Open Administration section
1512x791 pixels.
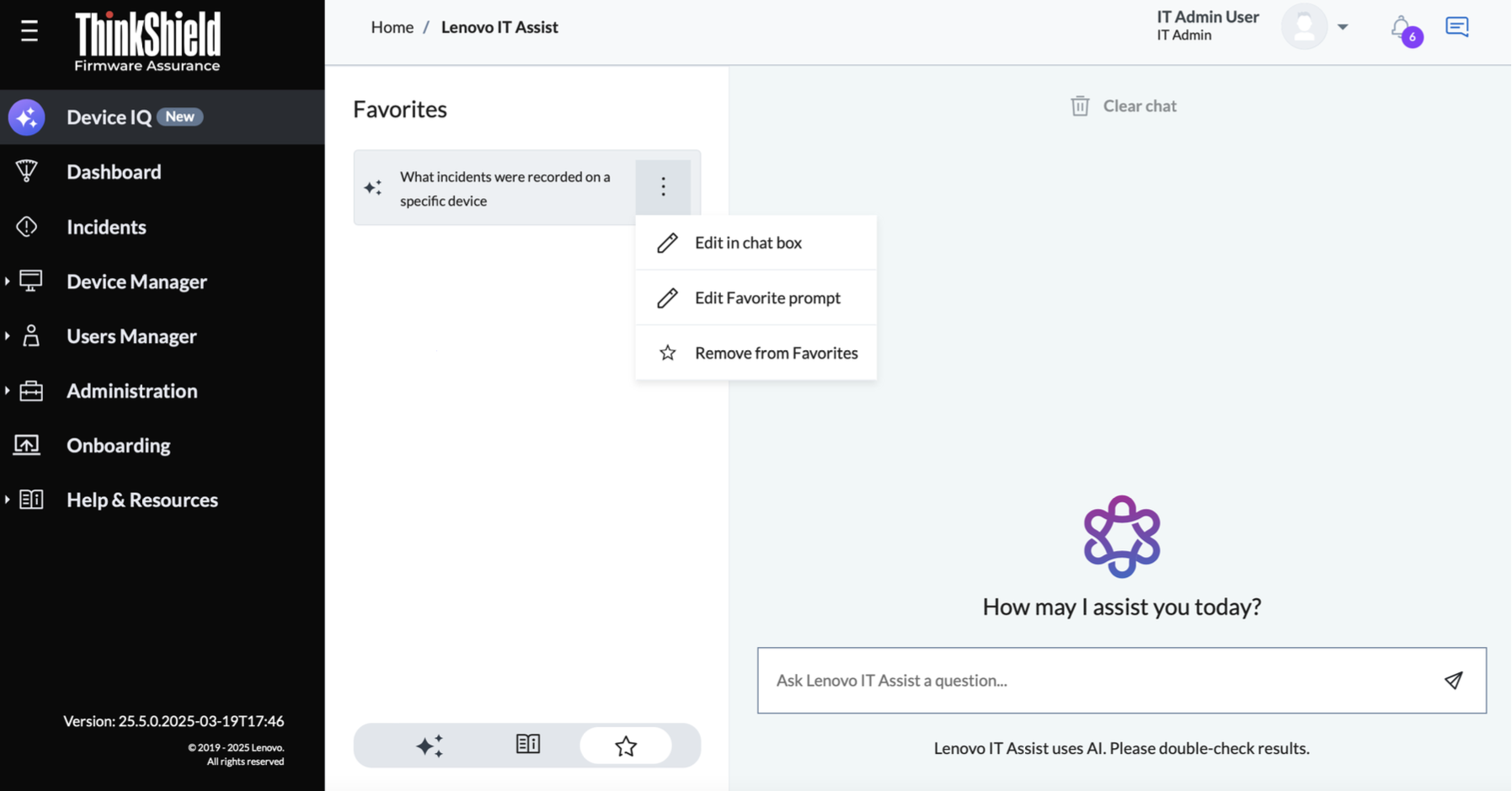pyautogui.click(x=132, y=391)
